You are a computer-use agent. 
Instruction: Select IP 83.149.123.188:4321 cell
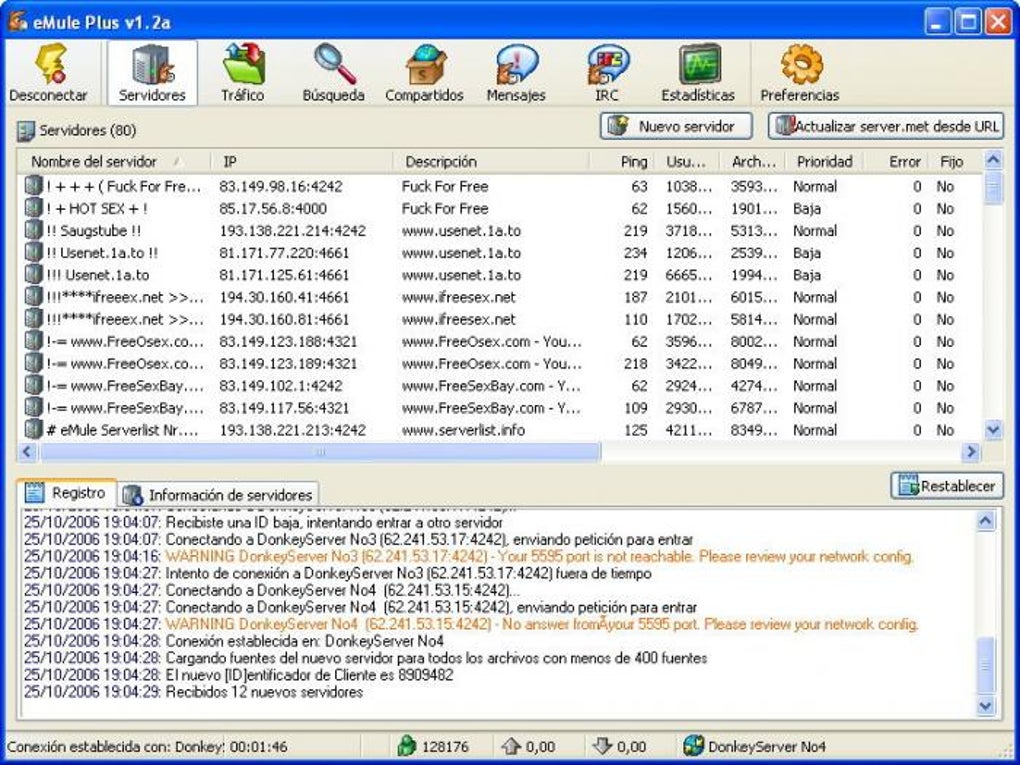pos(288,341)
